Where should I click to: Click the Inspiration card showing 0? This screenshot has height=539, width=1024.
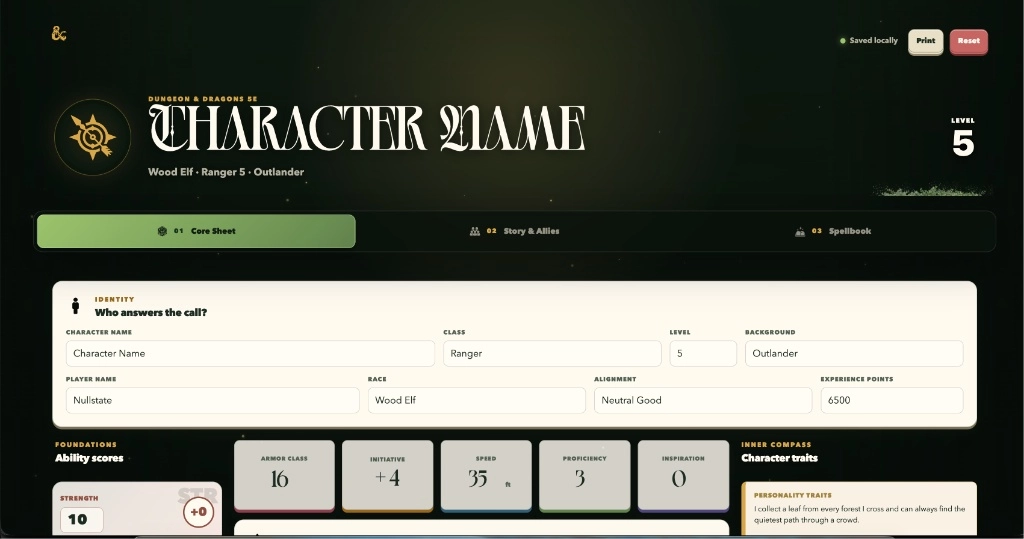[683, 475]
